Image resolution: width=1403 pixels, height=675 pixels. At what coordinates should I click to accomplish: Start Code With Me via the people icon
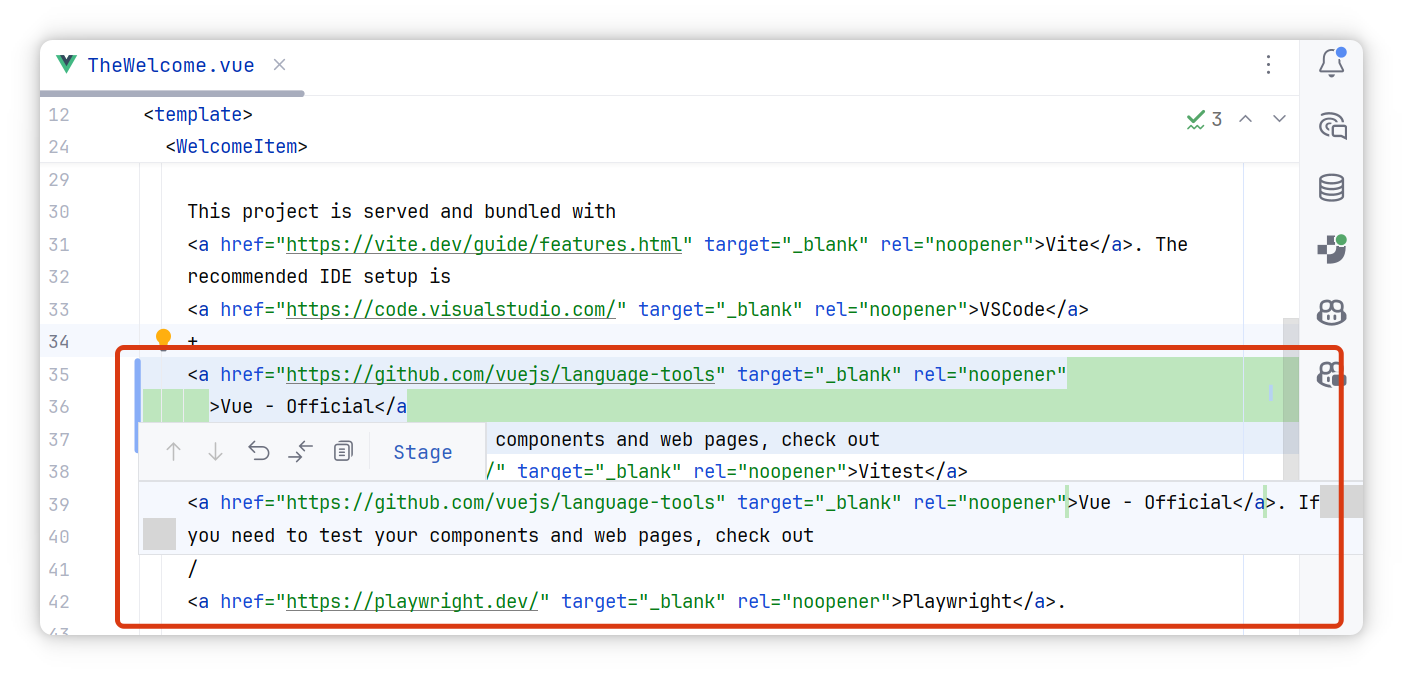pos(1331,312)
